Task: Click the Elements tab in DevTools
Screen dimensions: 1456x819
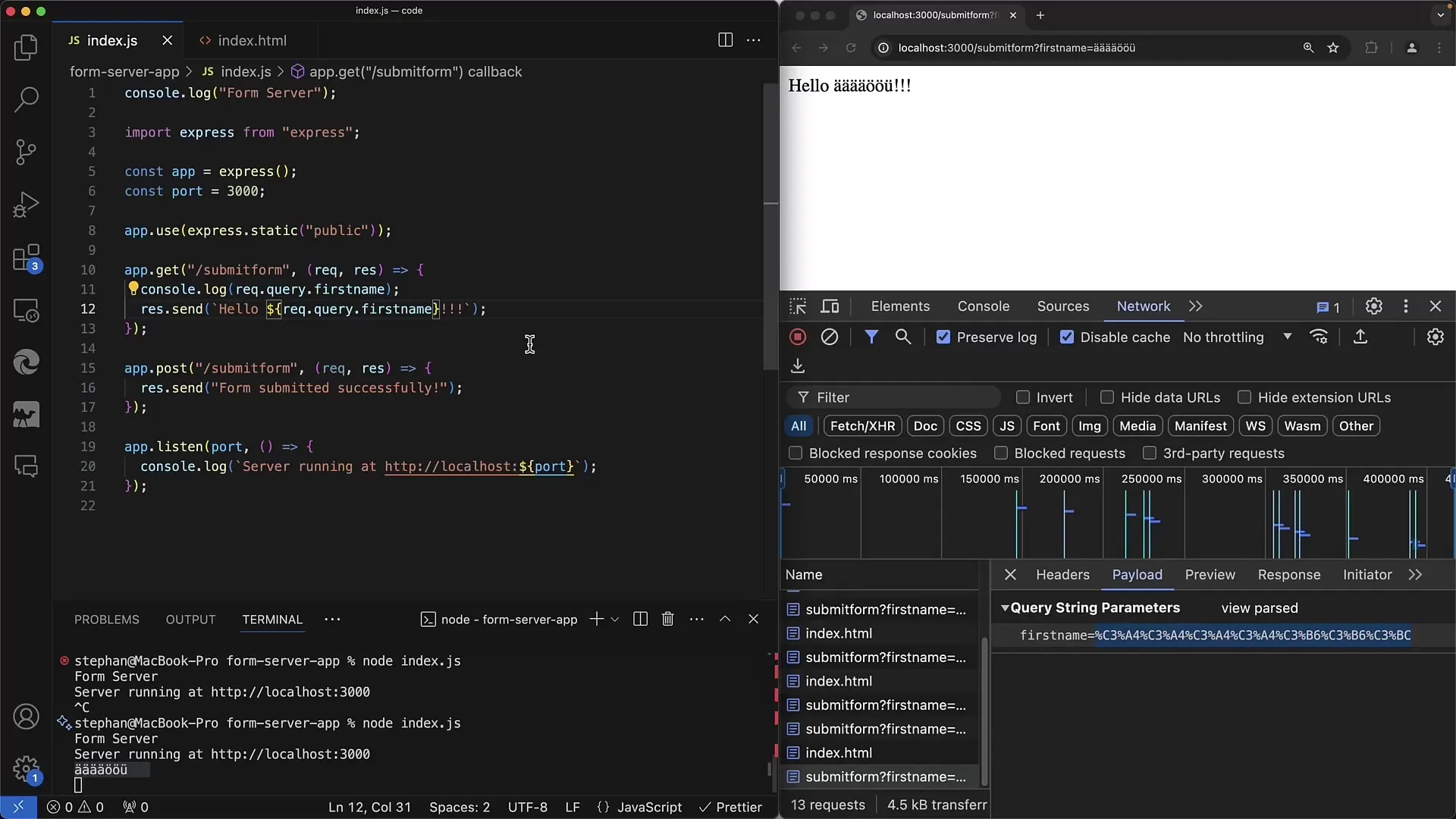Action: pos(899,306)
